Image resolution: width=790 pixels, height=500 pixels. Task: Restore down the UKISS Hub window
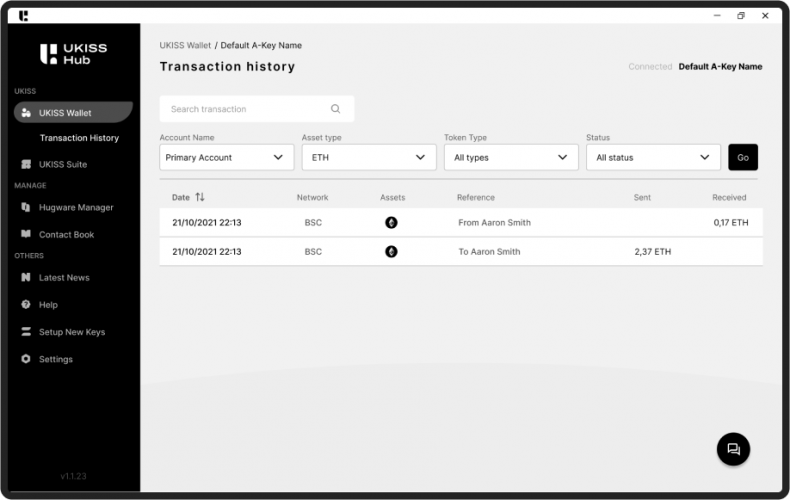pyautogui.click(x=741, y=16)
